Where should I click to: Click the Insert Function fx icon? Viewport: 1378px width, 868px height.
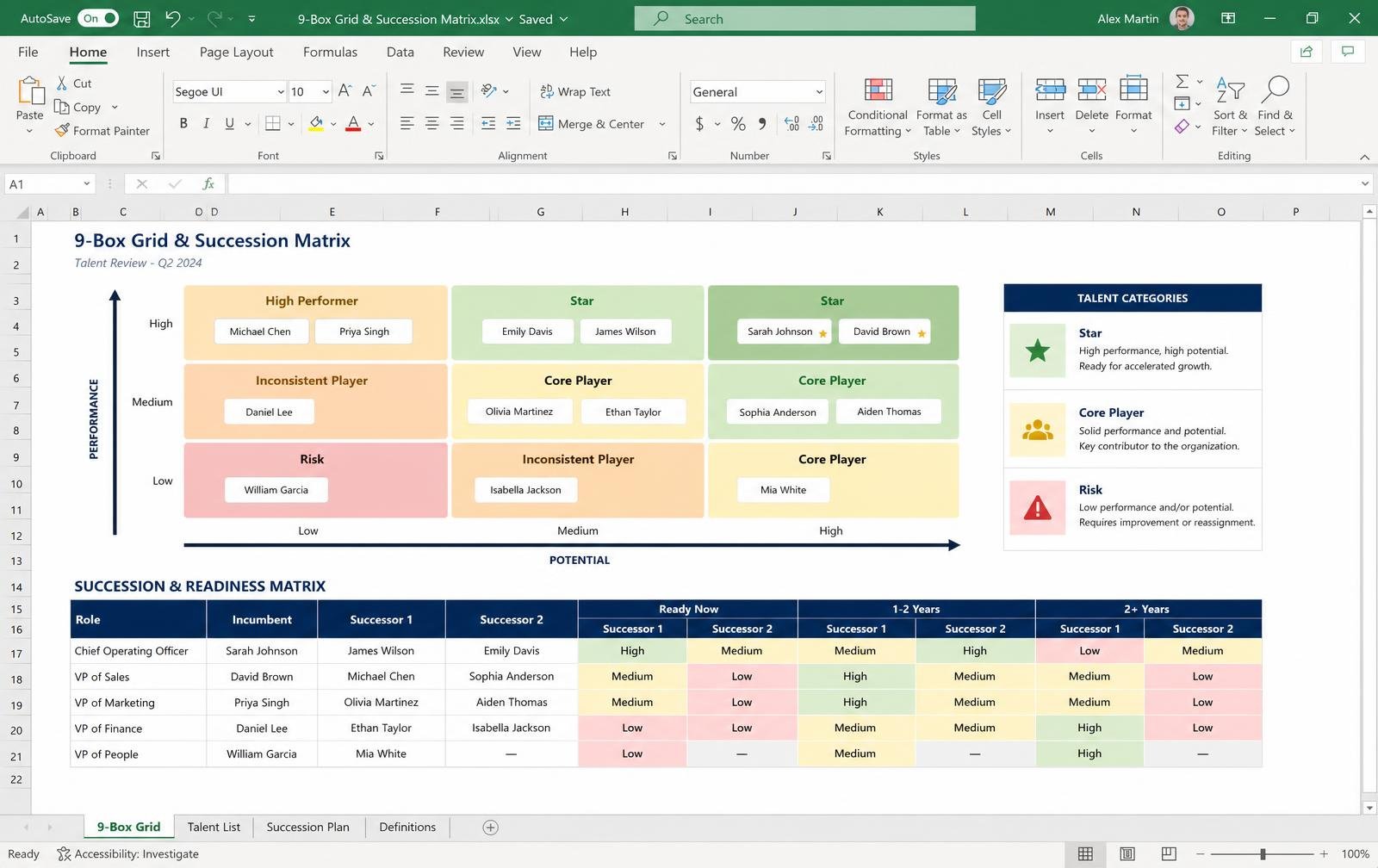[208, 183]
